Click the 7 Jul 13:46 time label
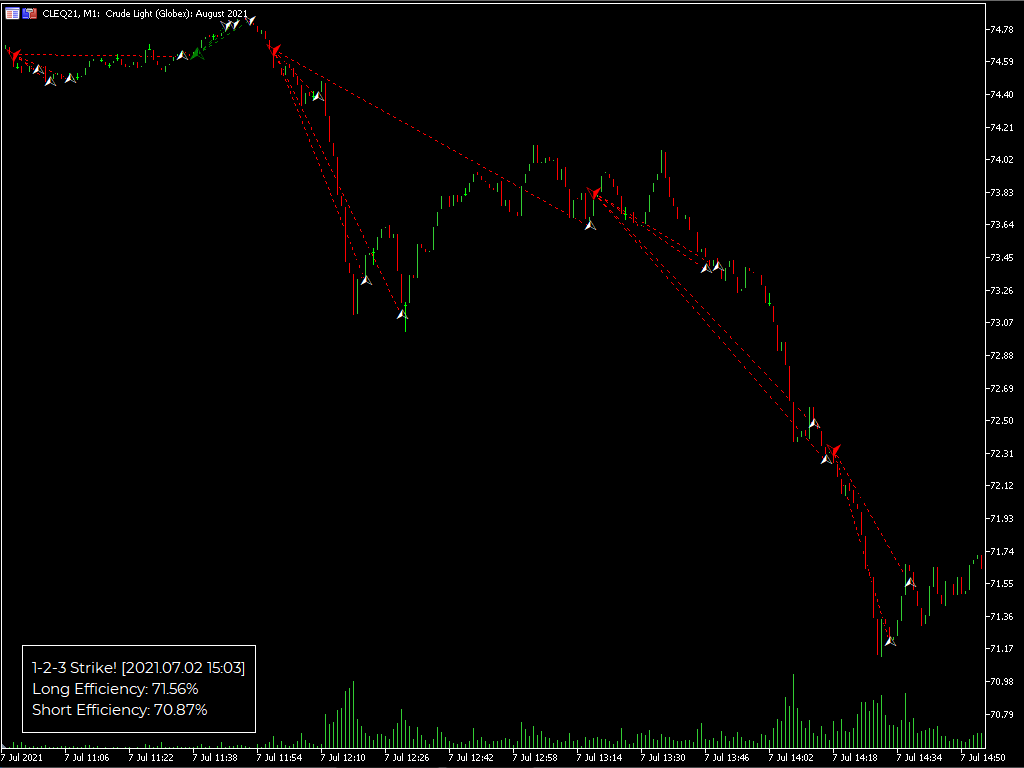1024x768 pixels. pyautogui.click(x=727, y=758)
